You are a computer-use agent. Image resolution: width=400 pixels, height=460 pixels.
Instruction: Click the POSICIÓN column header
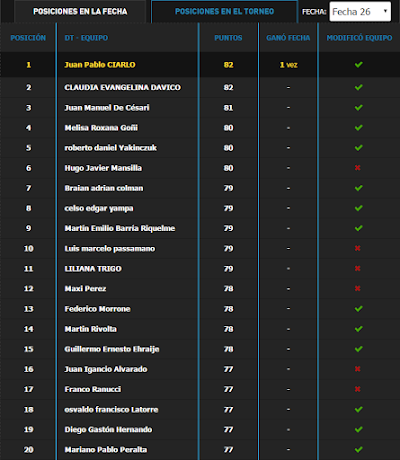[28, 38]
